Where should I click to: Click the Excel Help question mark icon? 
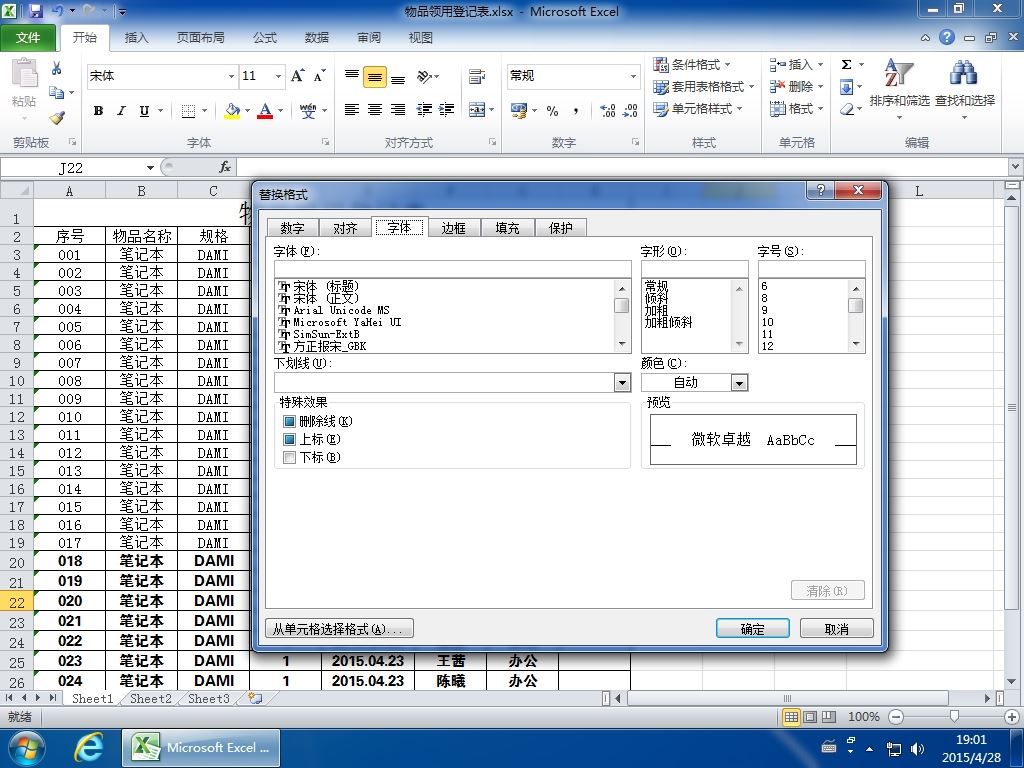947,37
